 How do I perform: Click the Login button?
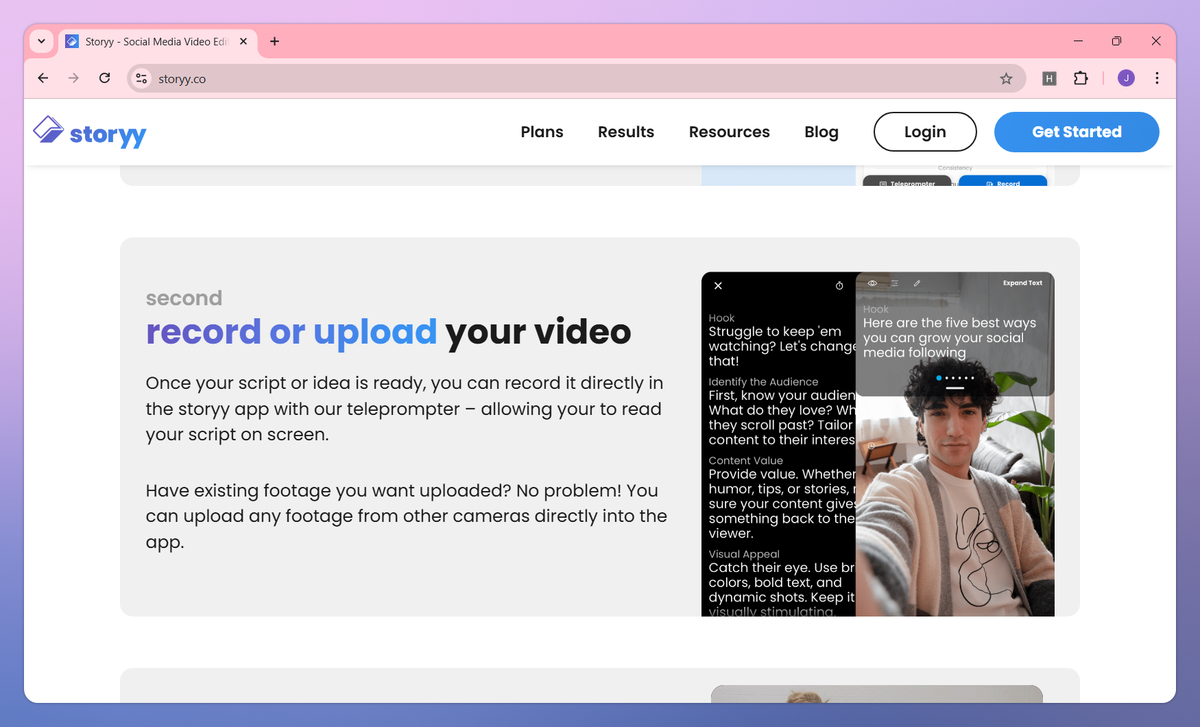[925, 132]
